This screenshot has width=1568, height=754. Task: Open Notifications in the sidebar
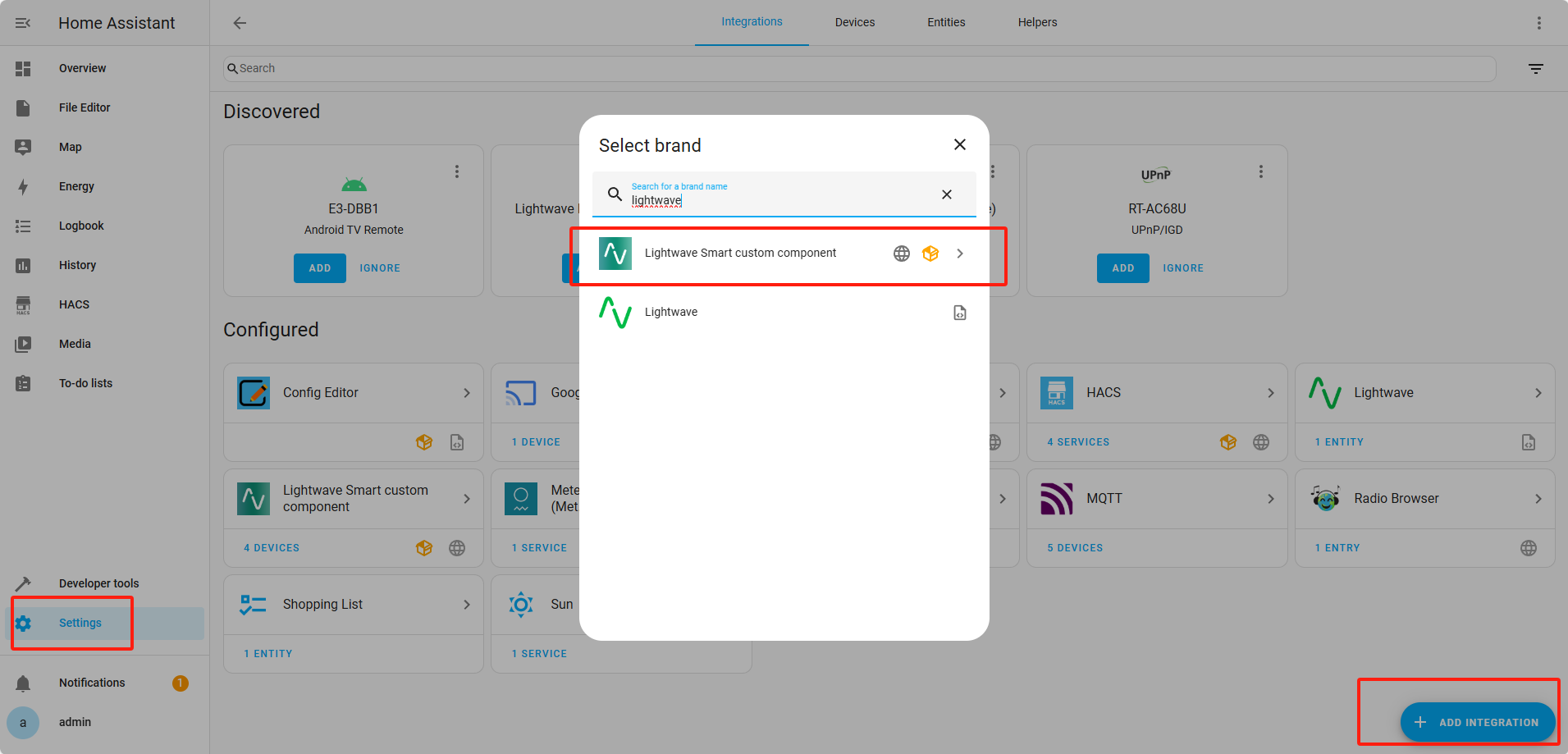(x=92, y=683)
